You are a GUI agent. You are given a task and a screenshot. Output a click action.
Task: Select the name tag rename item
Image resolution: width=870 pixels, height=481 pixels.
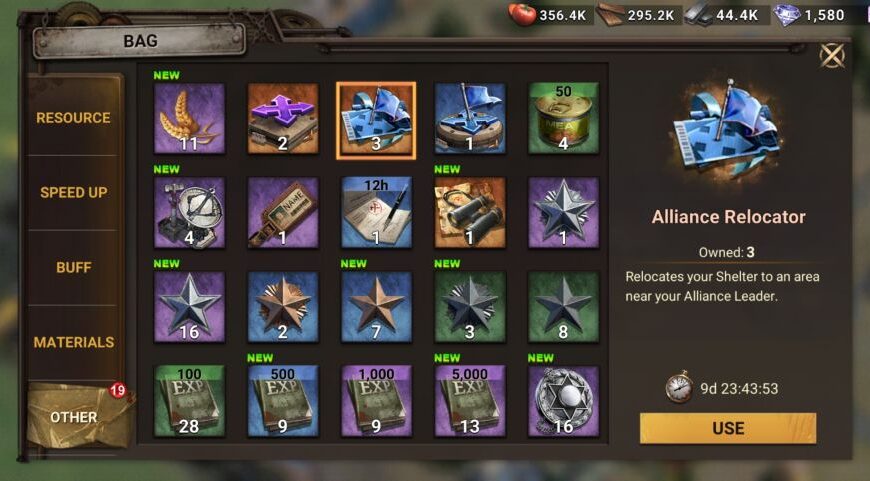tap(283, 212)
